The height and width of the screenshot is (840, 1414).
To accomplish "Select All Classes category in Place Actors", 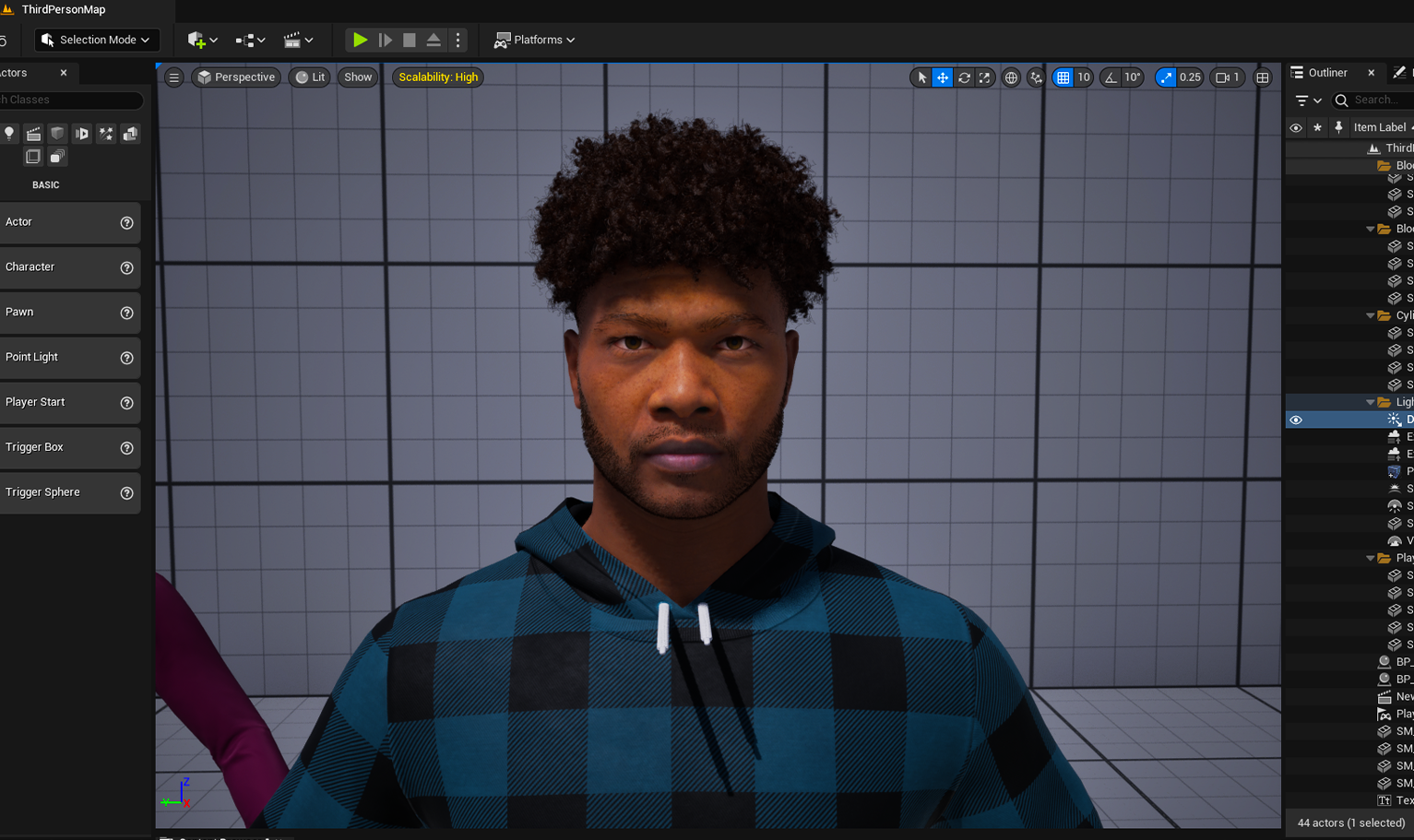I will 57,157.
